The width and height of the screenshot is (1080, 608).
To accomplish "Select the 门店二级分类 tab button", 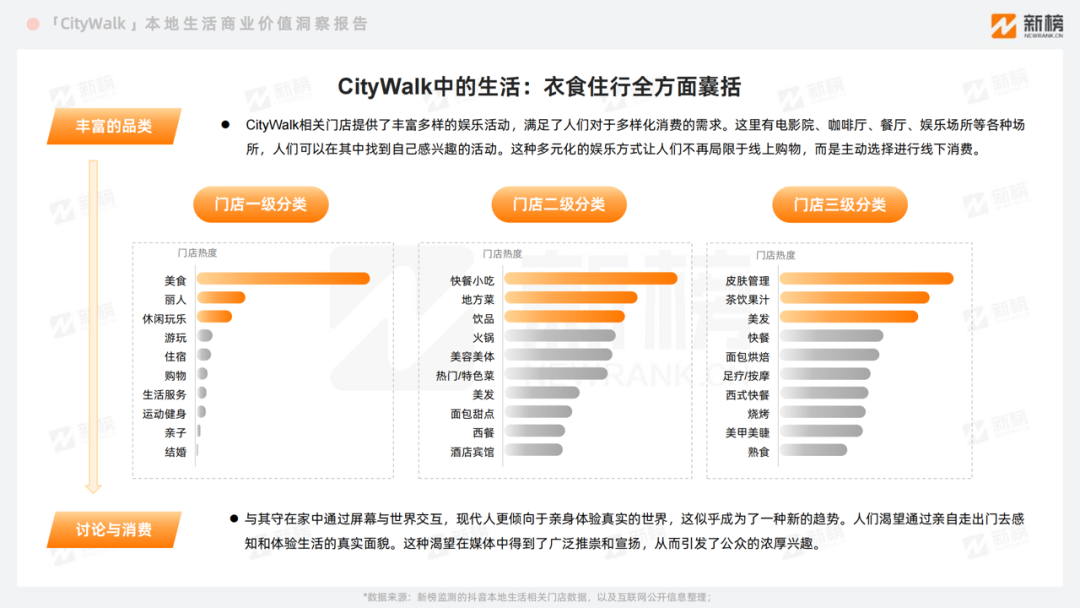I will click(558, 204).
